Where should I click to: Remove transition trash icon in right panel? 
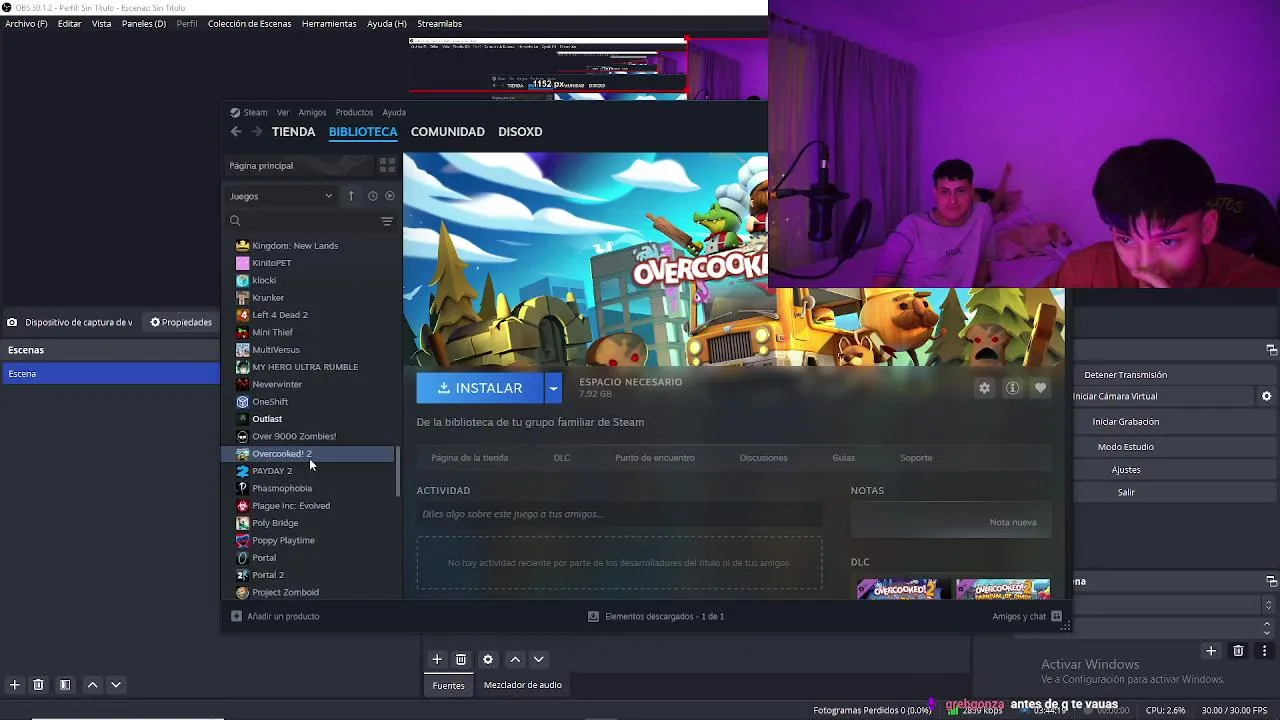(1238, 651)
